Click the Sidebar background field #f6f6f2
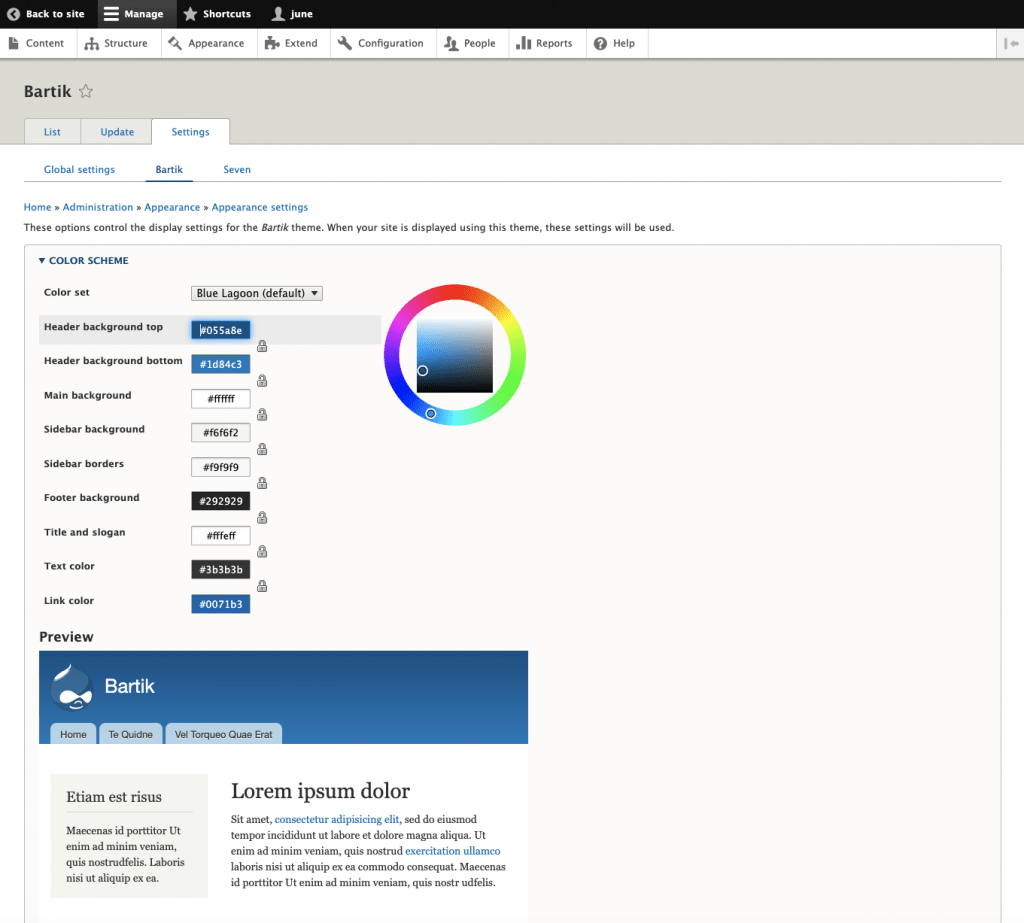Image resolution: width=1024 pixels, height=923 pixels. point(221,432)
